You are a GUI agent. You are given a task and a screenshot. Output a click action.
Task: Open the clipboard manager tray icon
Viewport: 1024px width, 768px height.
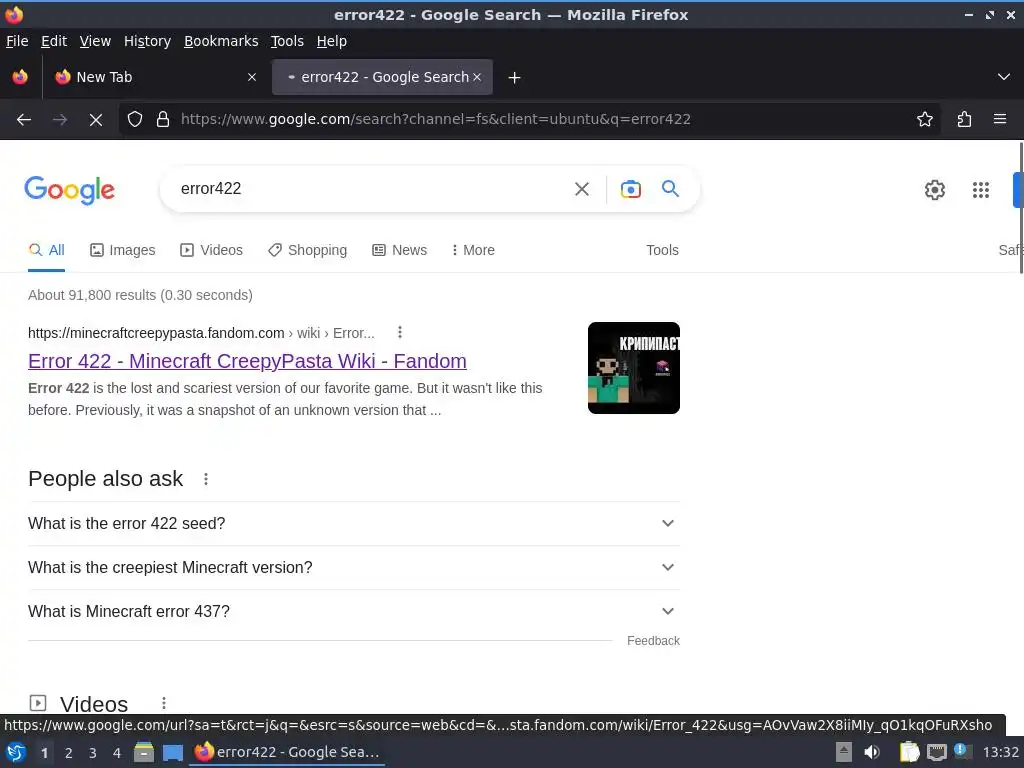tap(908, 752)
